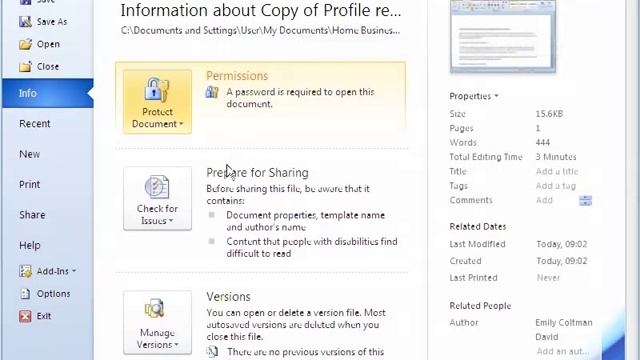Viewport: 640px width, 360px height.
Task: Open the Share tab
Action: pos(32,215)
